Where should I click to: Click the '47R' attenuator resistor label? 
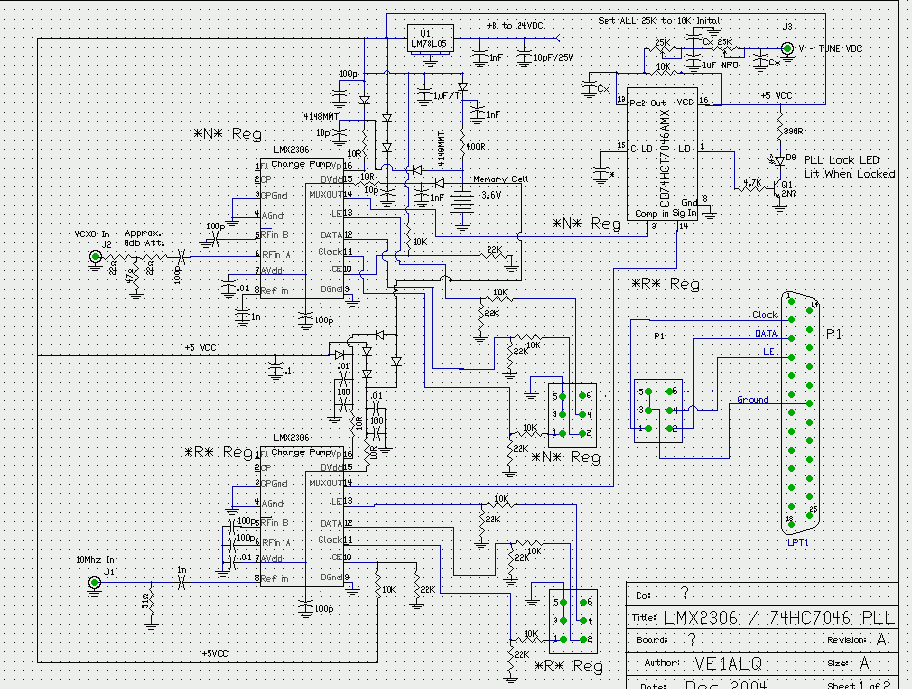tap(130, 274)
